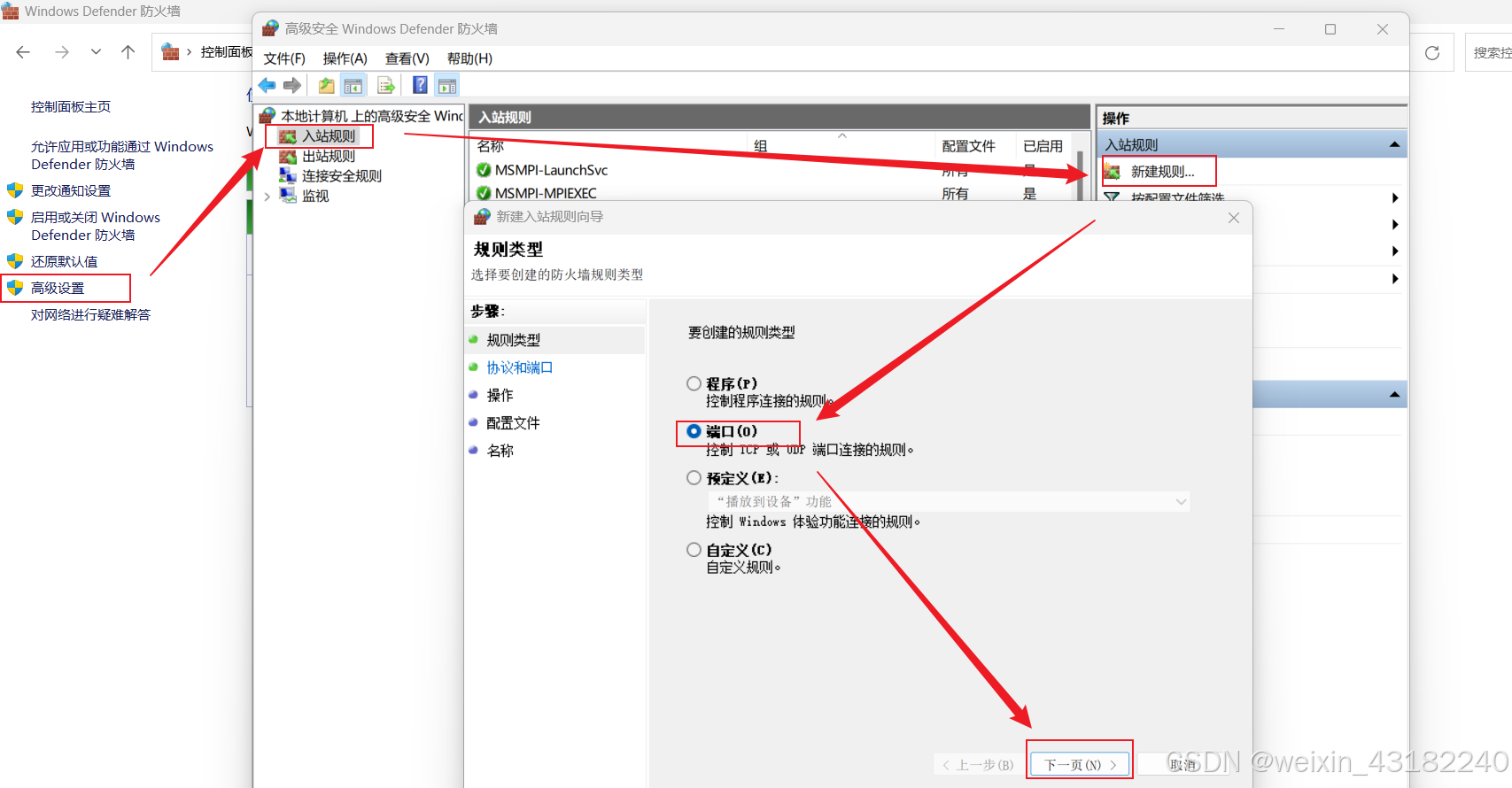Image resolution: width=1512 pixels, height=788 pixels.
Task: Click the up-one-level folder toolbar icon
Action: (x=327, y=86)
